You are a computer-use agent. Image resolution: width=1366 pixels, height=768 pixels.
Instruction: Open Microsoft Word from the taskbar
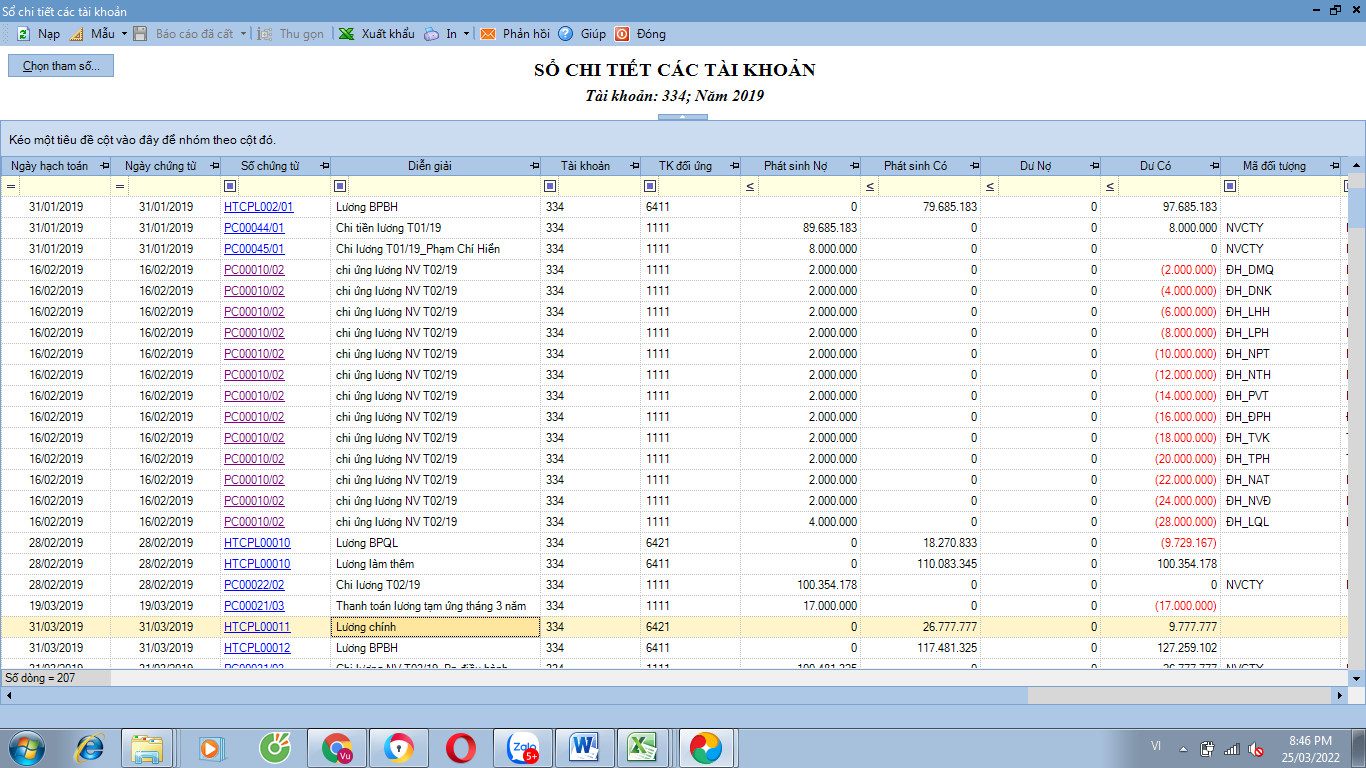coord(585,747)
